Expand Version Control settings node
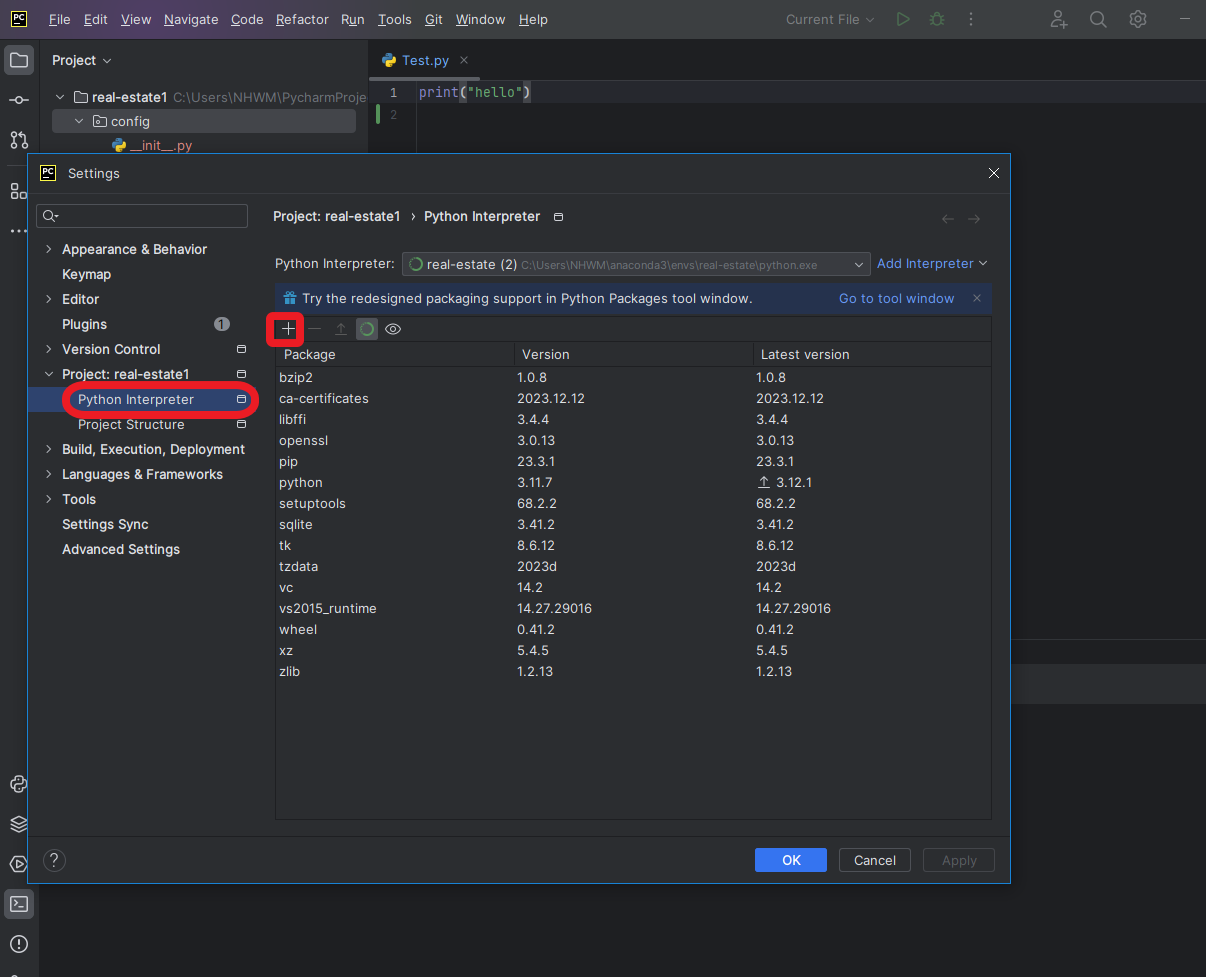The image size is (1206, 977). (48, 349)
